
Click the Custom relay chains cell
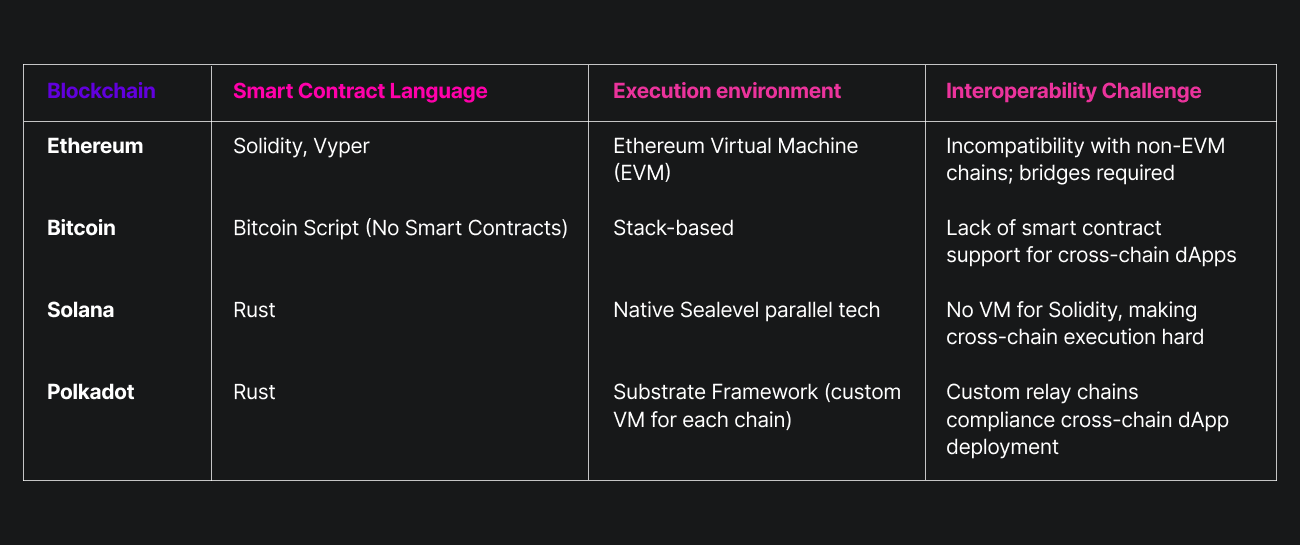coord(1086,419)
